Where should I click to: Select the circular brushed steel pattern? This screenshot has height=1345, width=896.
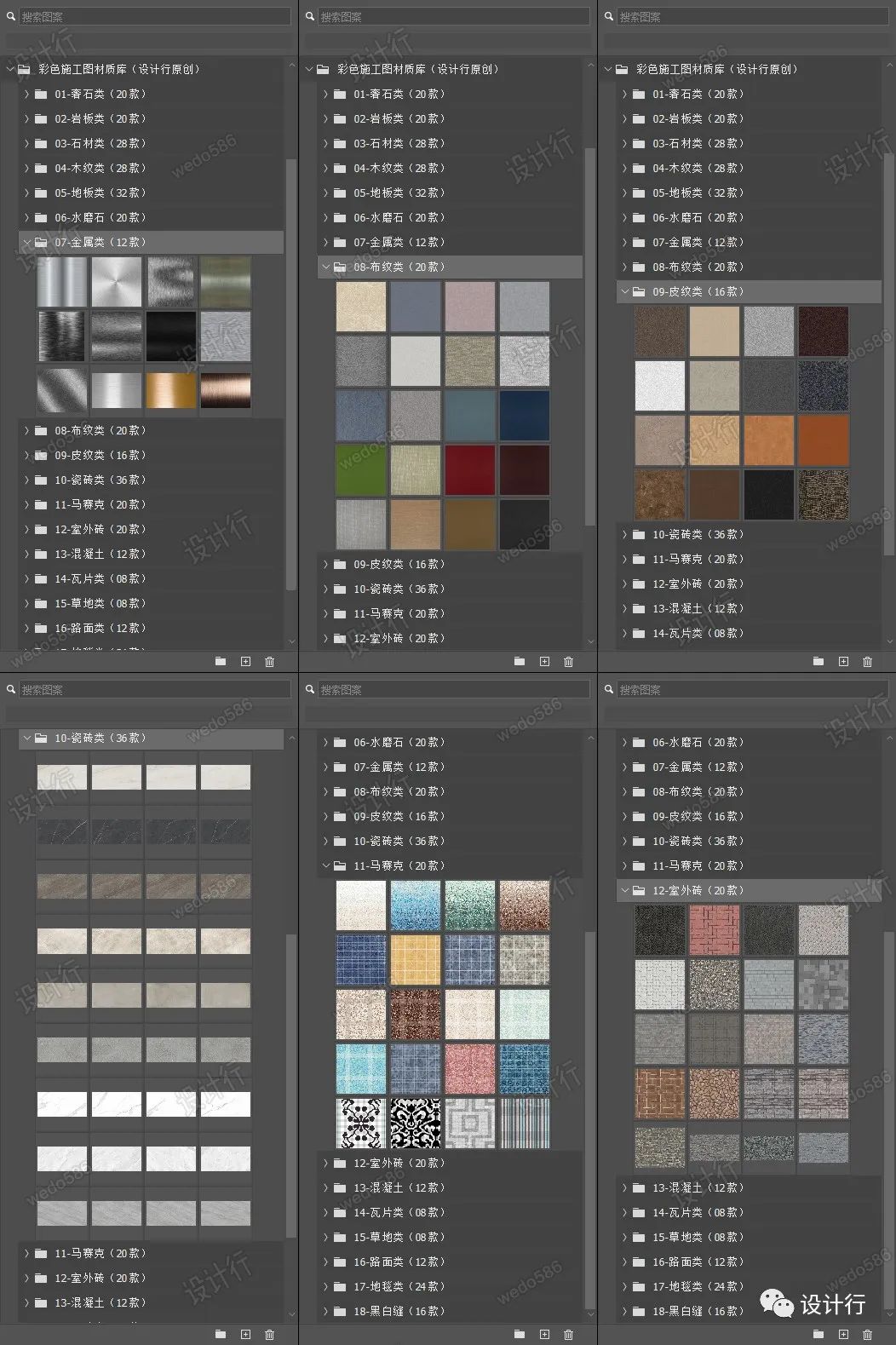[117, 282]
